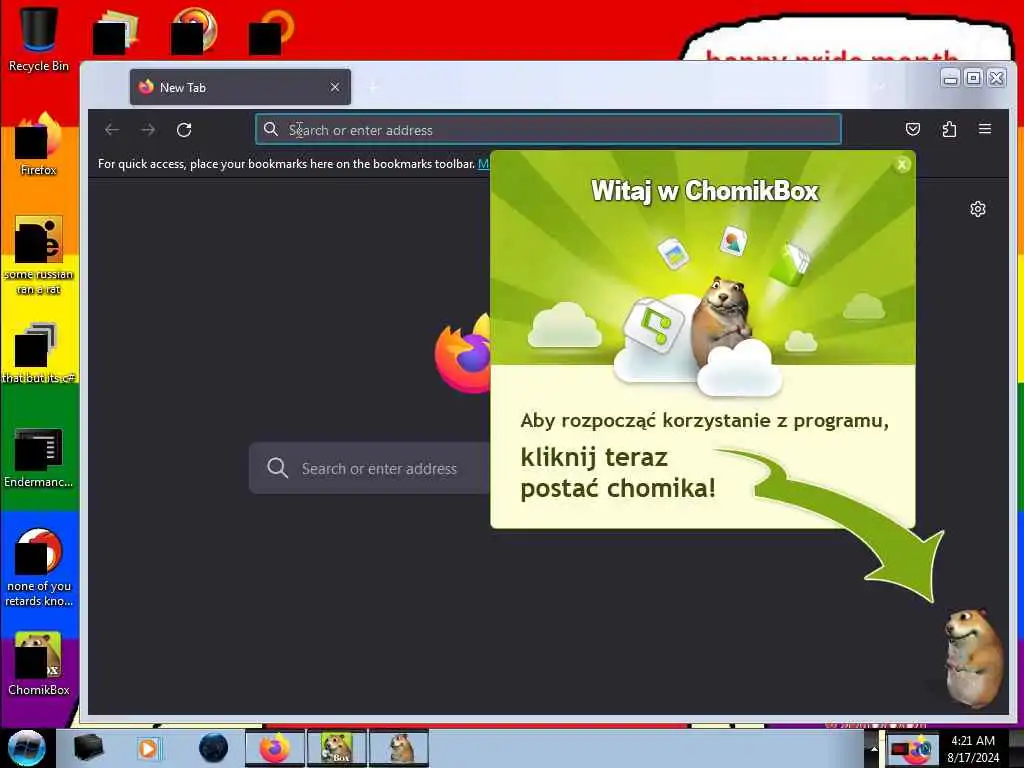Click the Firefox taskbar button

[275, 748]
